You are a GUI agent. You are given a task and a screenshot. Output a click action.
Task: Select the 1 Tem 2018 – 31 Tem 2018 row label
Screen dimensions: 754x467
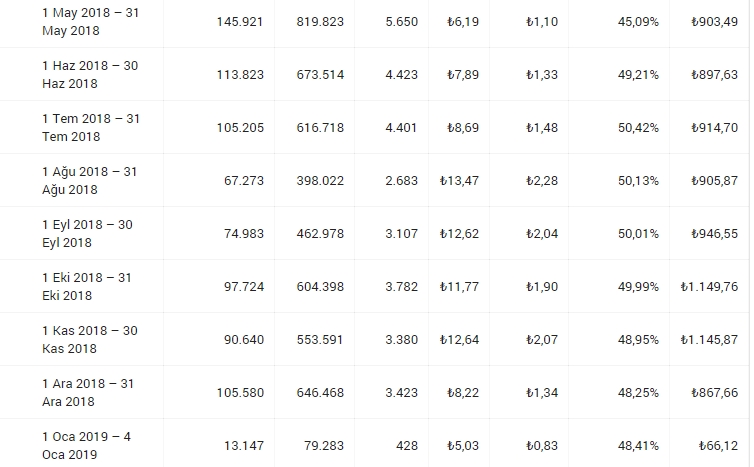(91, 127)
